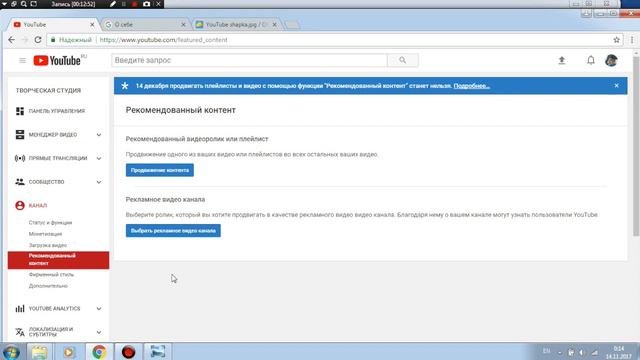
Task: Switch to the O себе browser tab
Action: pyautogui.click(x=146, y=24)
